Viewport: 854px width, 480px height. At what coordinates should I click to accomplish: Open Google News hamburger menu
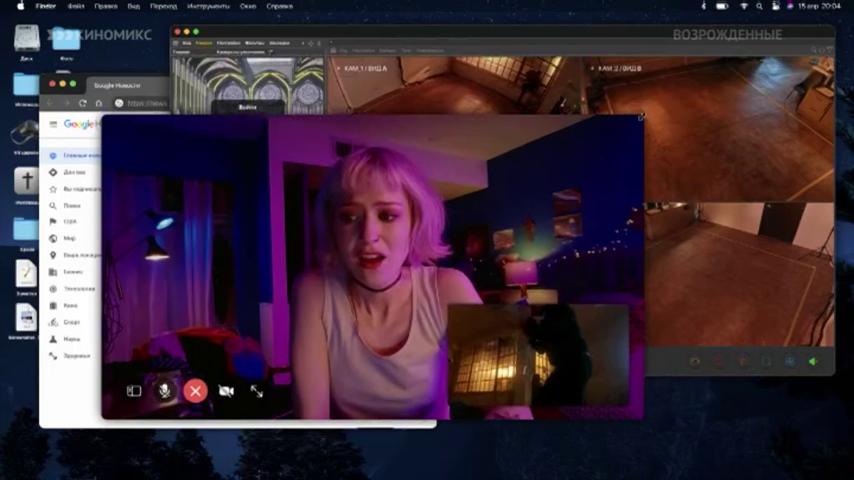(53, 124)
